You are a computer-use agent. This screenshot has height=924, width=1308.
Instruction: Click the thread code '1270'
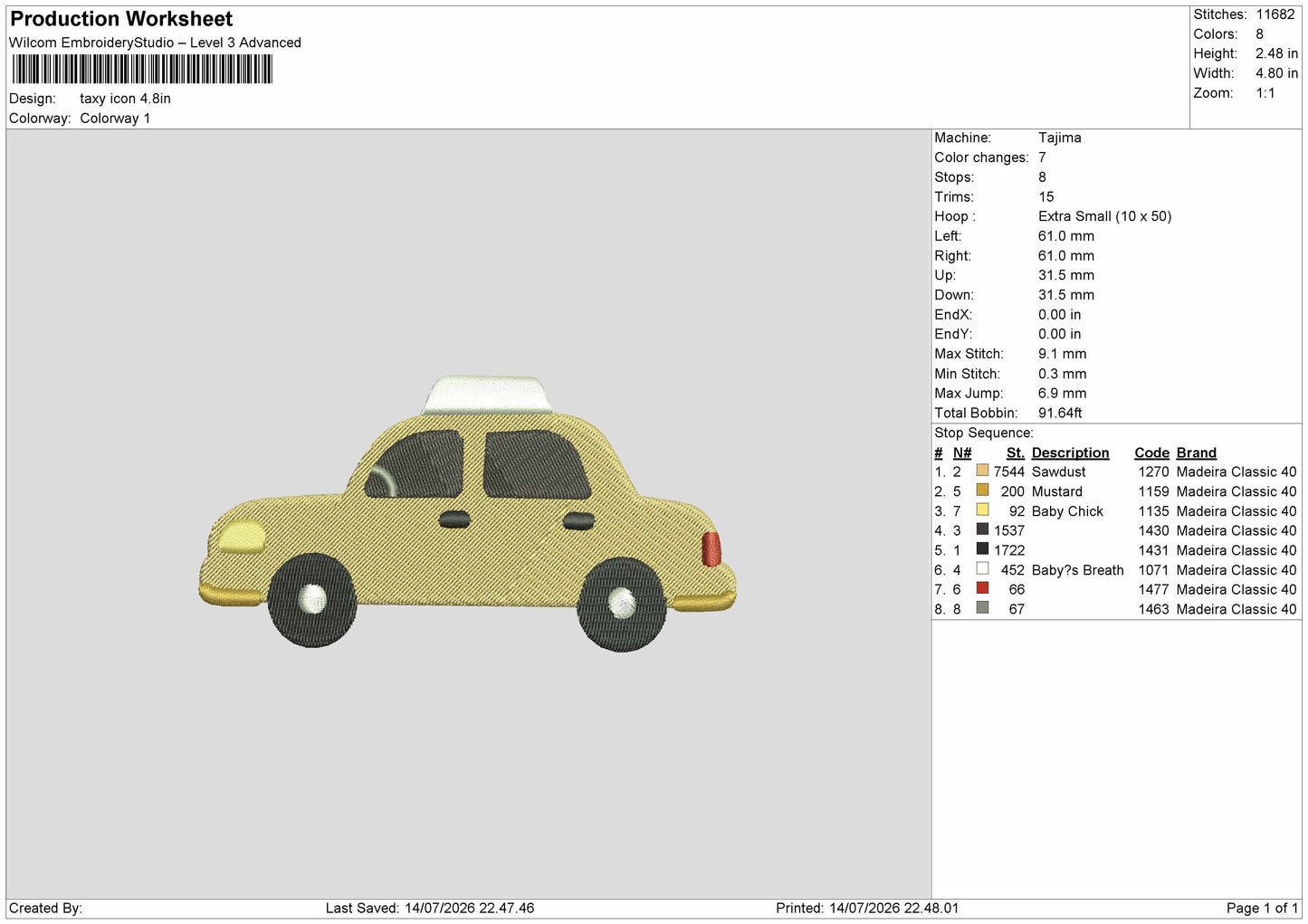(1154, 472)
